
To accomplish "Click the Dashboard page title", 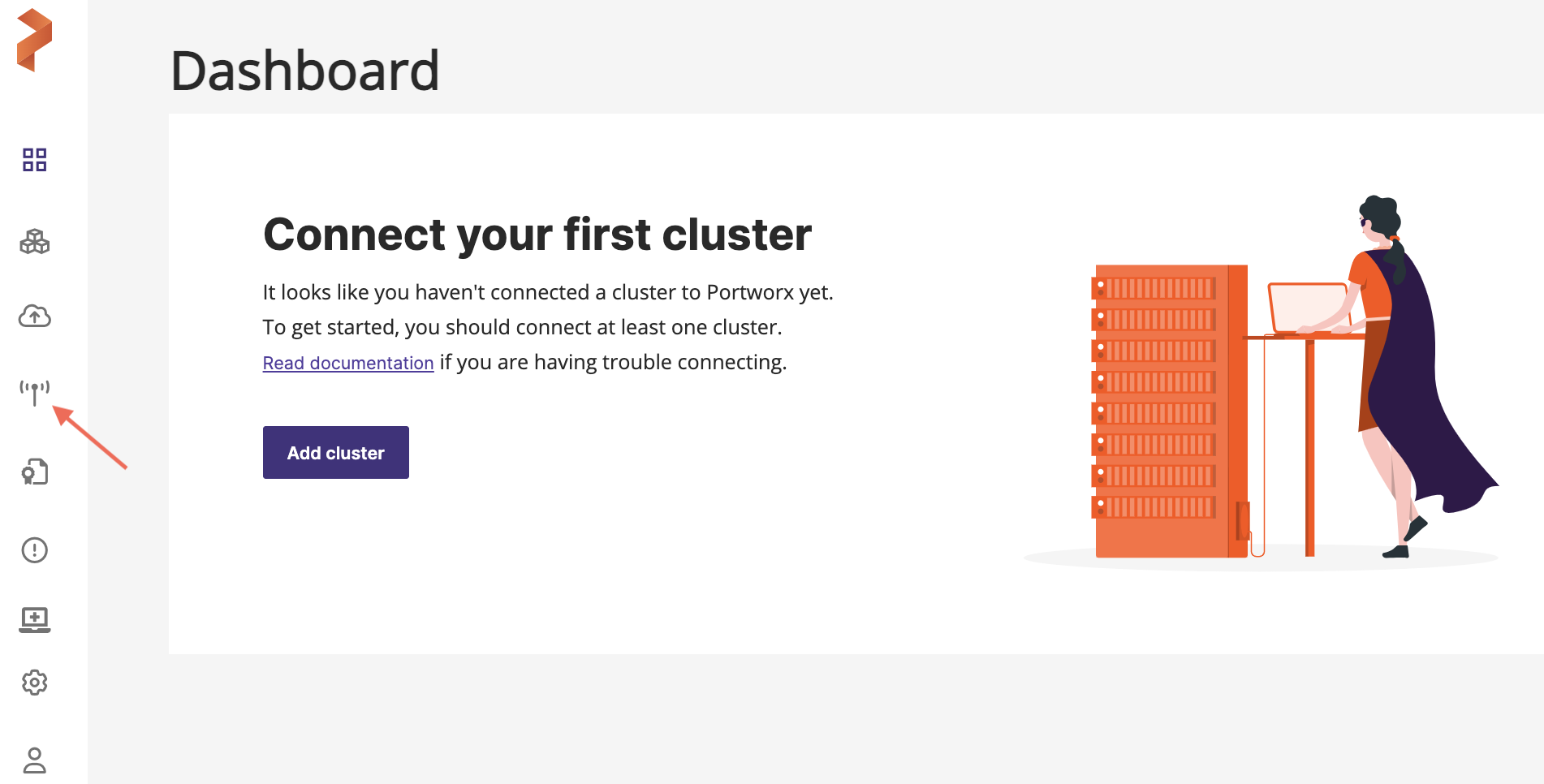I will coord(304,71).
